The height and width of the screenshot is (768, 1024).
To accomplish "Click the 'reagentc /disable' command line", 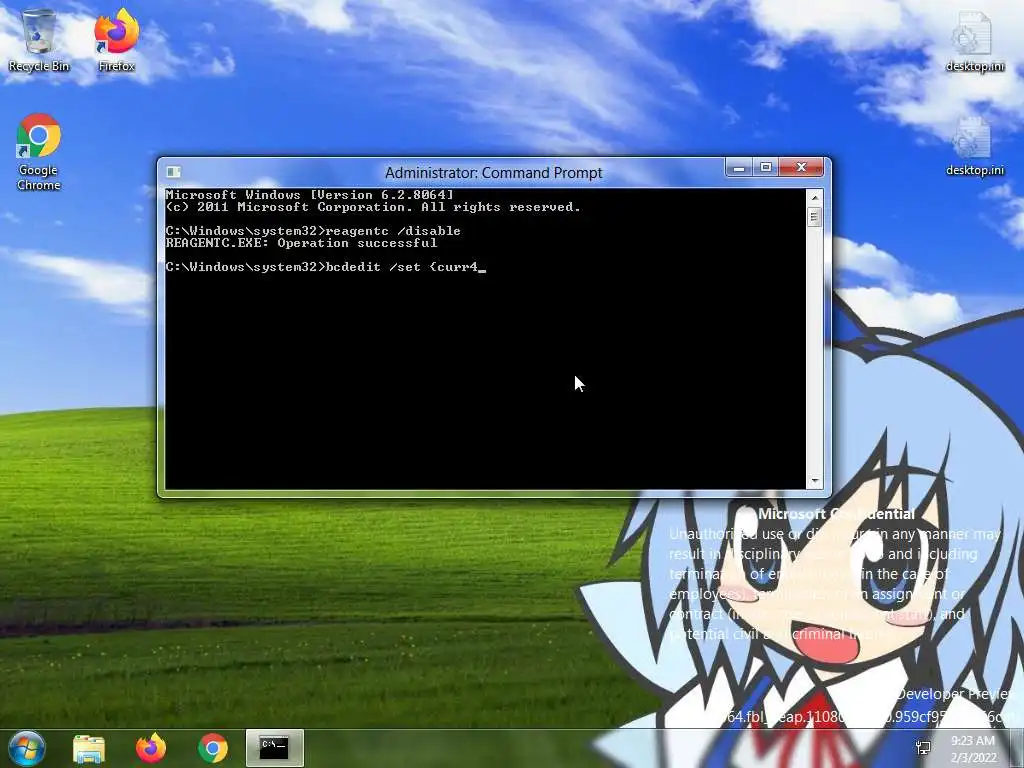I will [313, 231].
